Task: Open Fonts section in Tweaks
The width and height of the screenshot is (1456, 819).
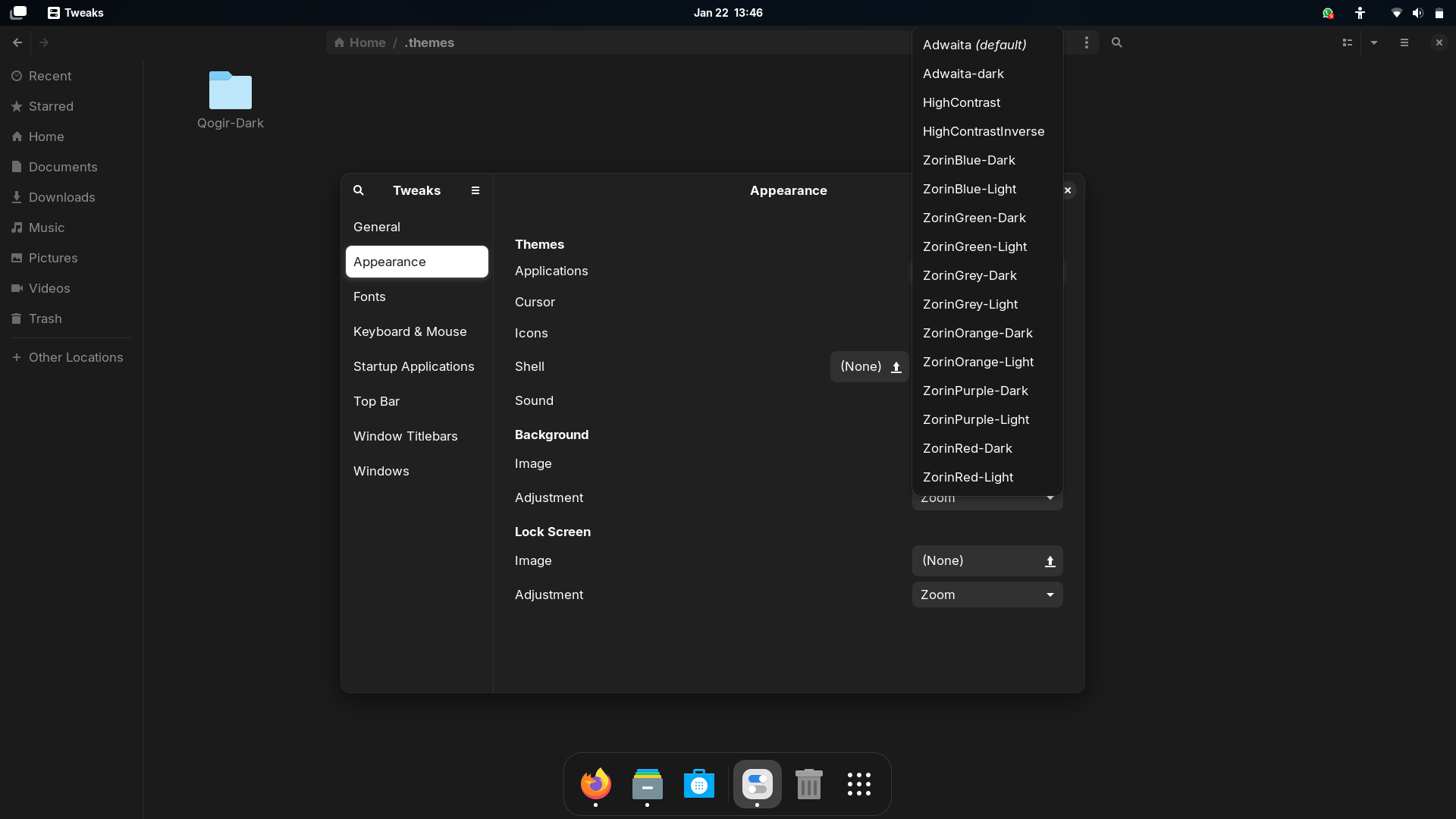Action: click(x=417, y=297)
